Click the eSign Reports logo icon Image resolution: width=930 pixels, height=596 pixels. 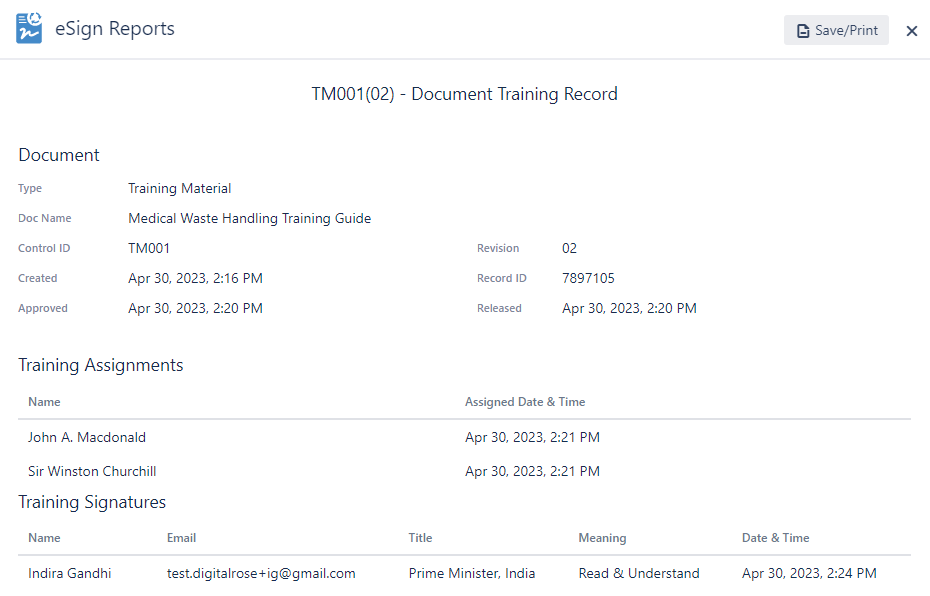click(29, 29)
